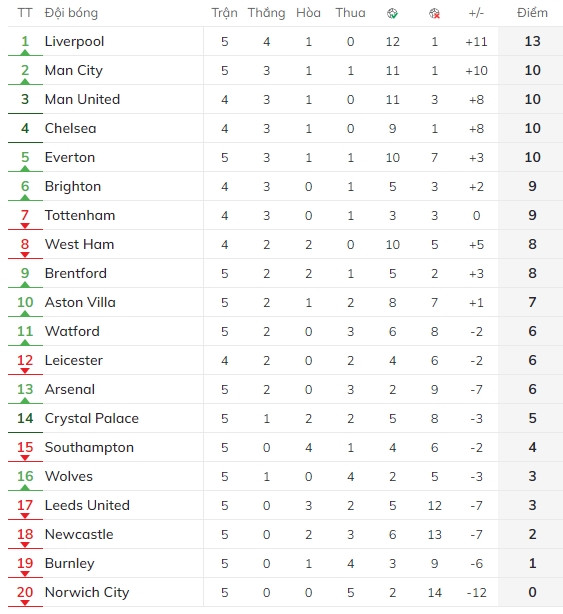Click the green up arrow under Liverpool's rank
The image size is (563, 614).
[x=25, y=52]
